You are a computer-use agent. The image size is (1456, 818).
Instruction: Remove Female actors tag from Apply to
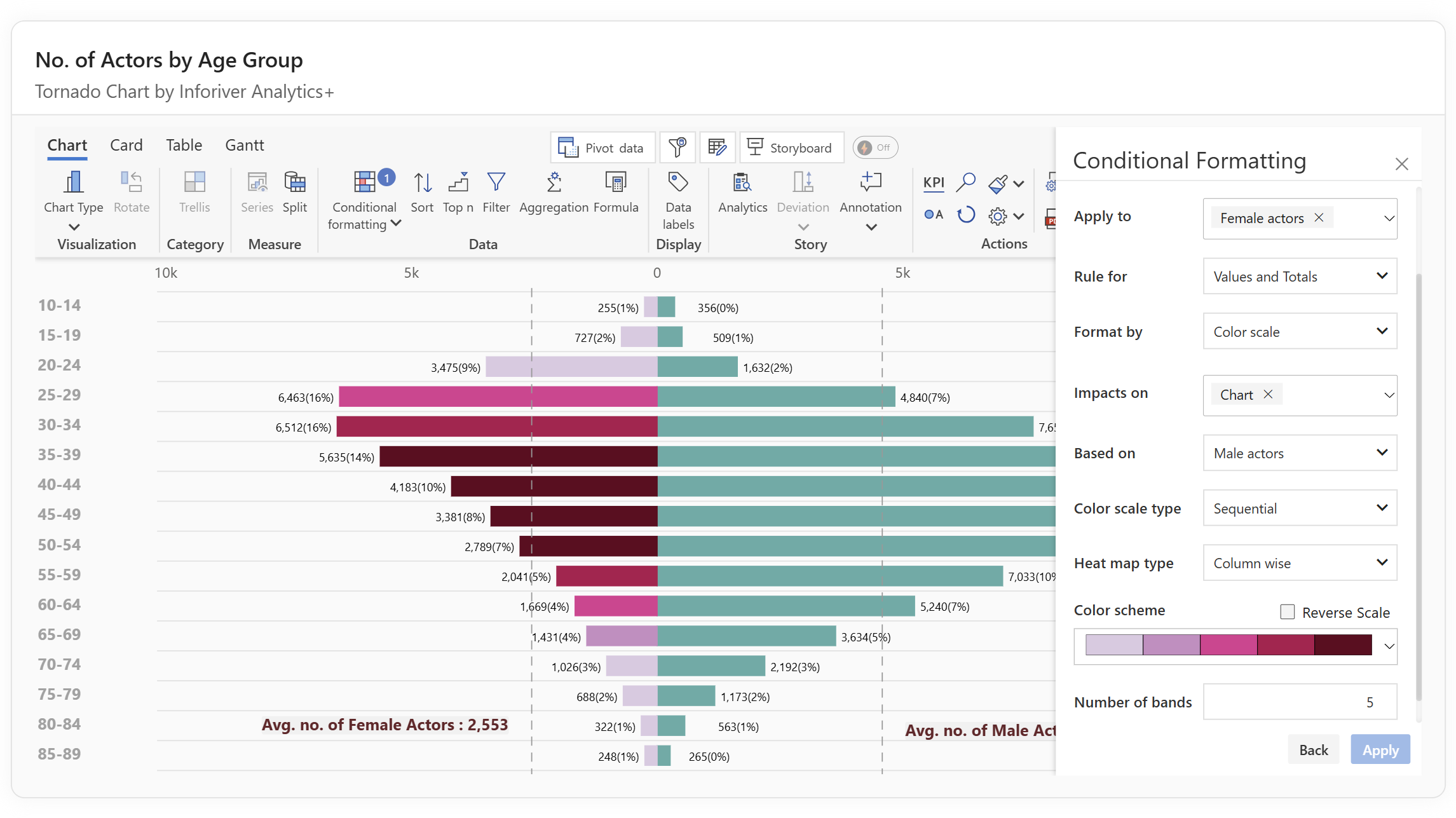(1319, 217)
